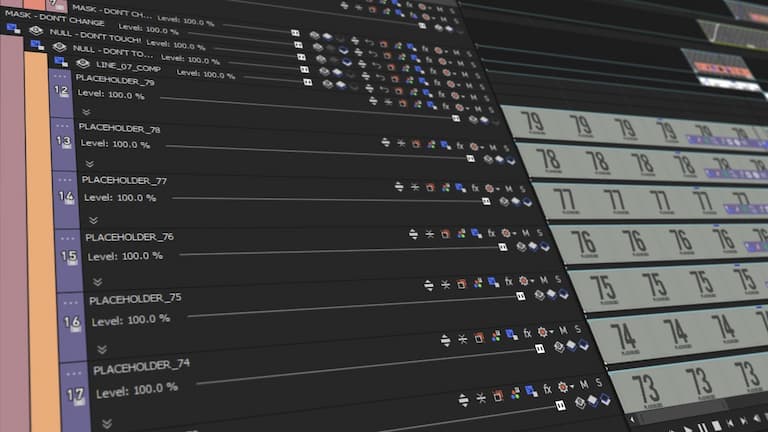Viewport: 768px width, 432px height.
Task: Click blue layered icon right of PLACEHOLDER_76 slider
Action: click(545, 247)
